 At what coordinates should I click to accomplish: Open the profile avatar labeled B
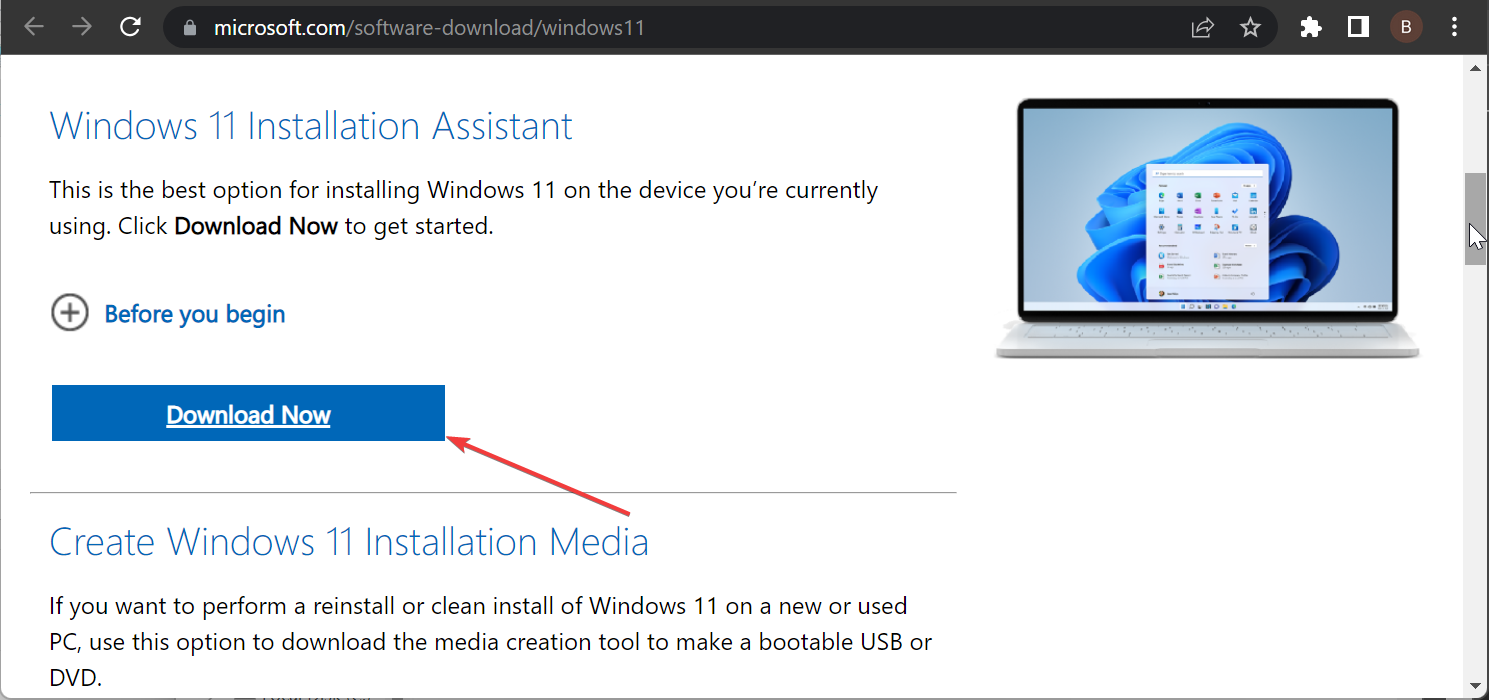pyautogui.click(x=1406, y=28)
